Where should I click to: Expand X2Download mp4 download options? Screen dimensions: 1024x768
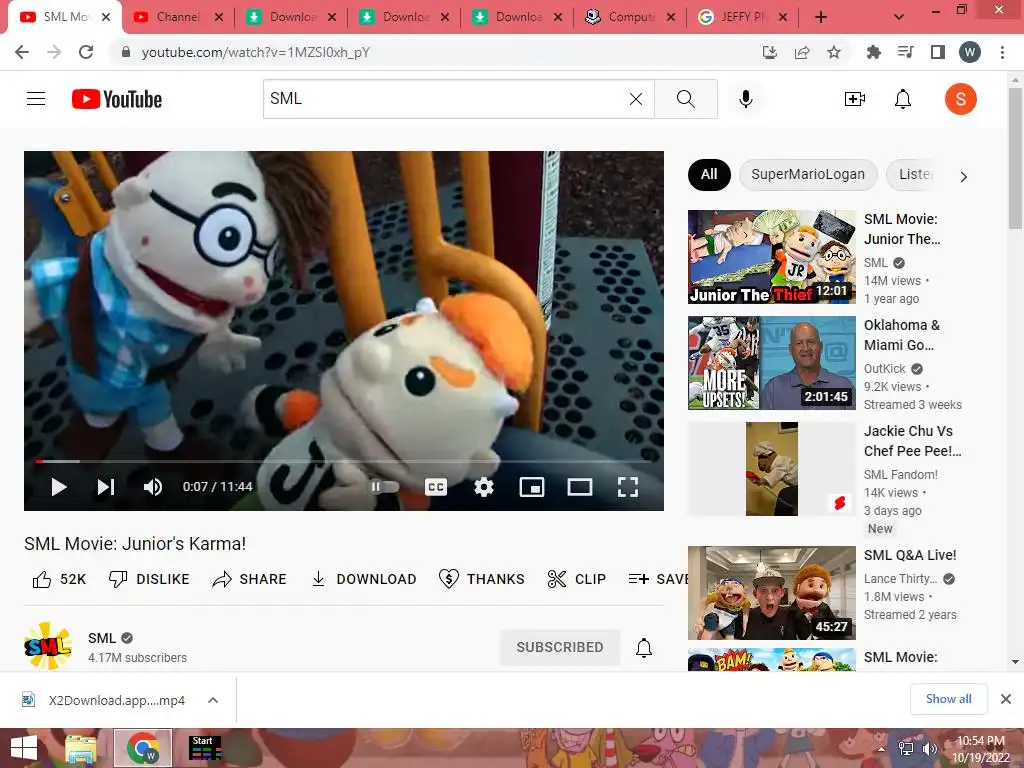(x=213, y=700)
